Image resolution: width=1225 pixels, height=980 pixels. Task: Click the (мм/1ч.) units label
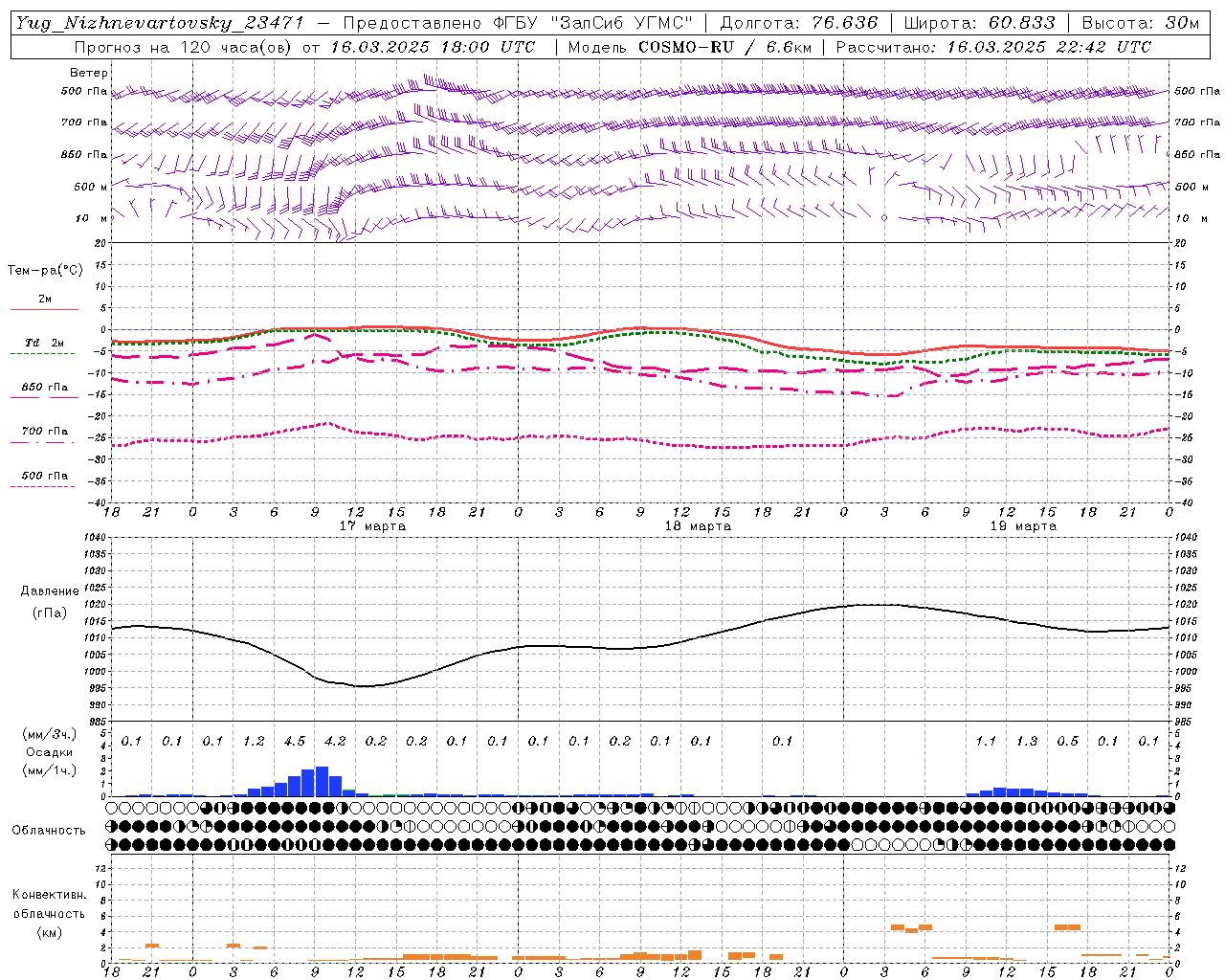[50, 770]
